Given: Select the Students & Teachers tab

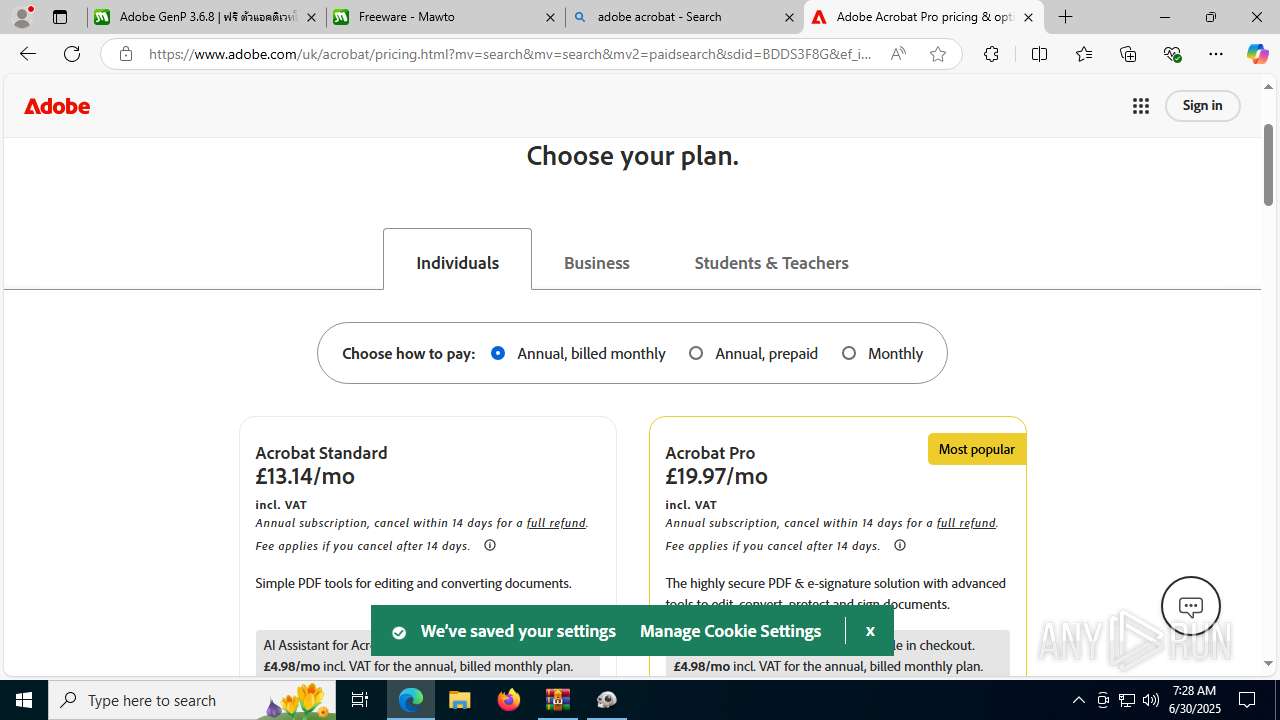Looking at the screenshot, I should click(x=771, y=263).
